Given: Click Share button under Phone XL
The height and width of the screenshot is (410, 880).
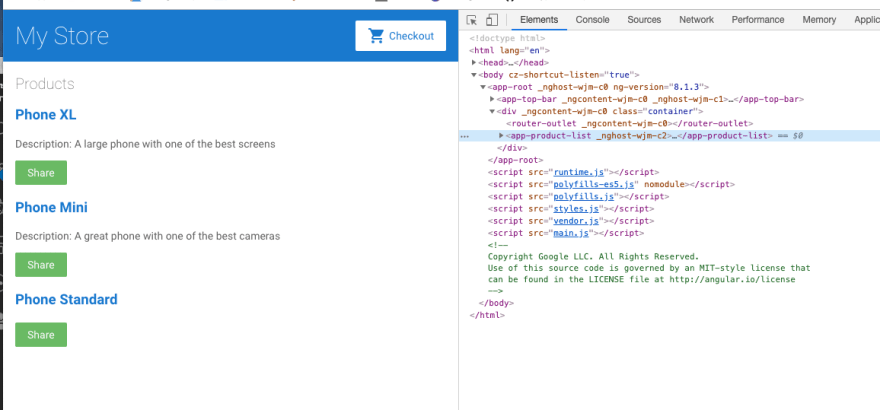Looking at the screenshot, I should point(41,173).
